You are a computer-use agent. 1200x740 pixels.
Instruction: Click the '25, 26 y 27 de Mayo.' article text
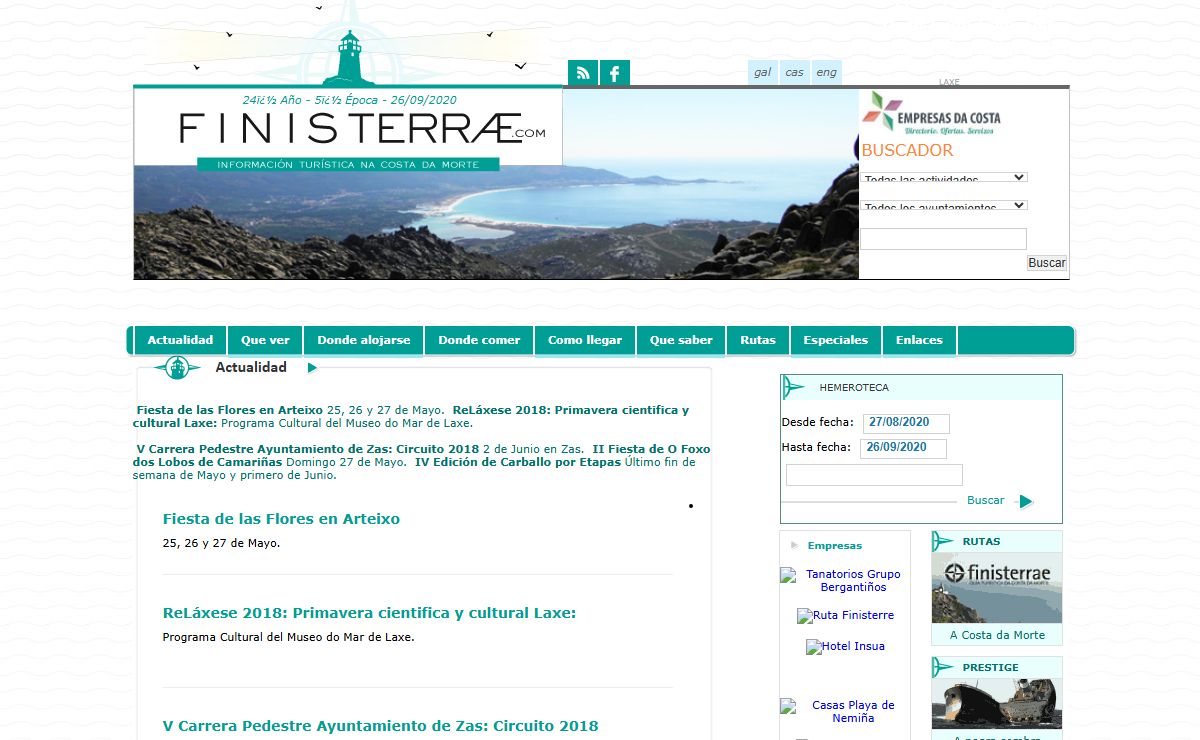coord(221,544)
